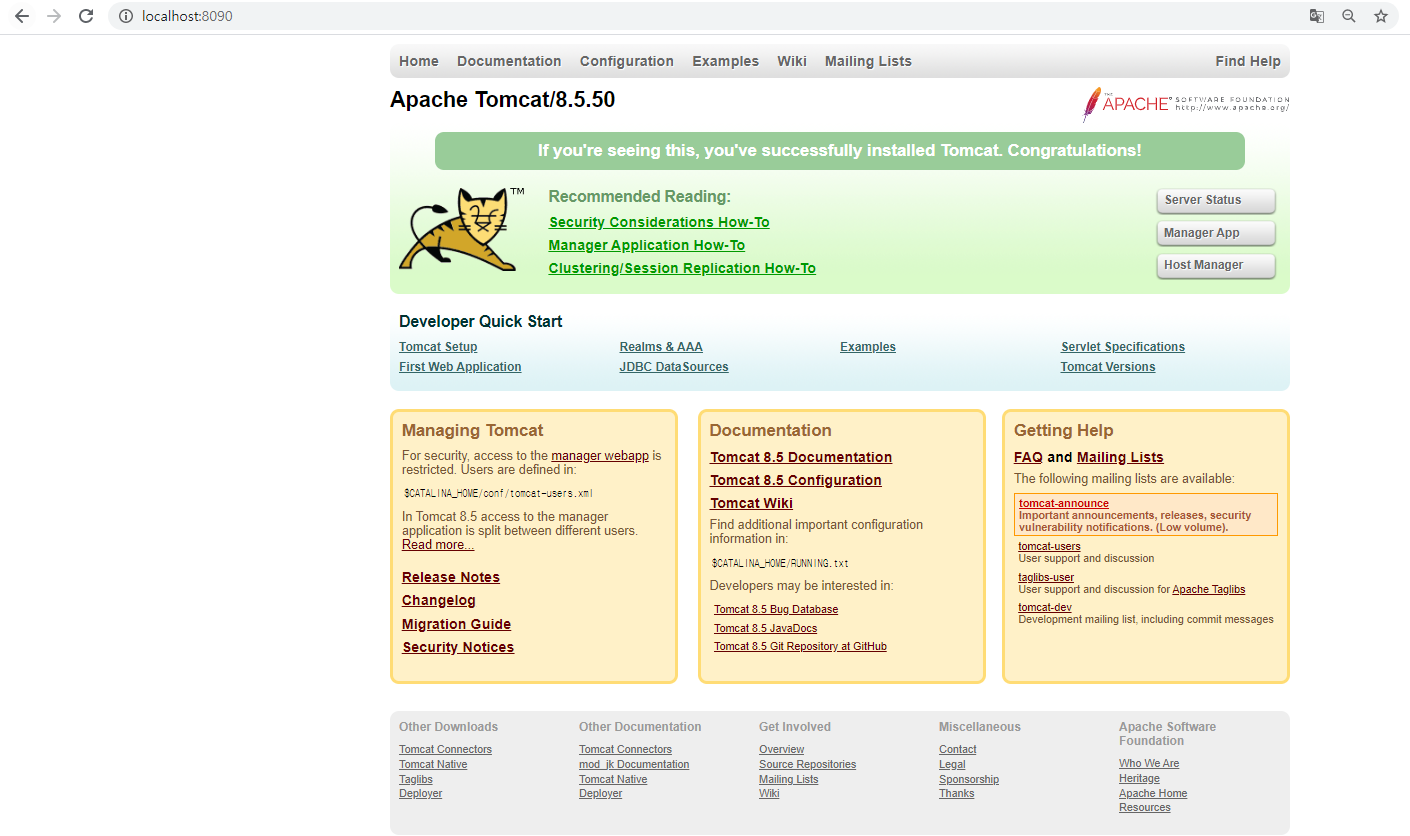Screen dimensions: 1410x836
Task: Open JDBC DataSources link
Action: coord(674,367)
